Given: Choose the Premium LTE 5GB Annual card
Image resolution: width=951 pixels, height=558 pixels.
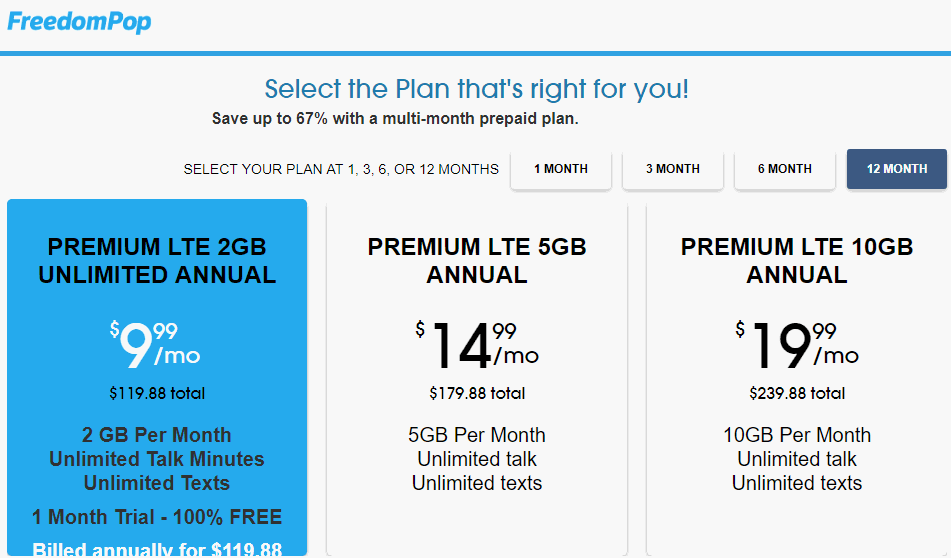Looking at the screenshot, I should (x=477, y=379).
